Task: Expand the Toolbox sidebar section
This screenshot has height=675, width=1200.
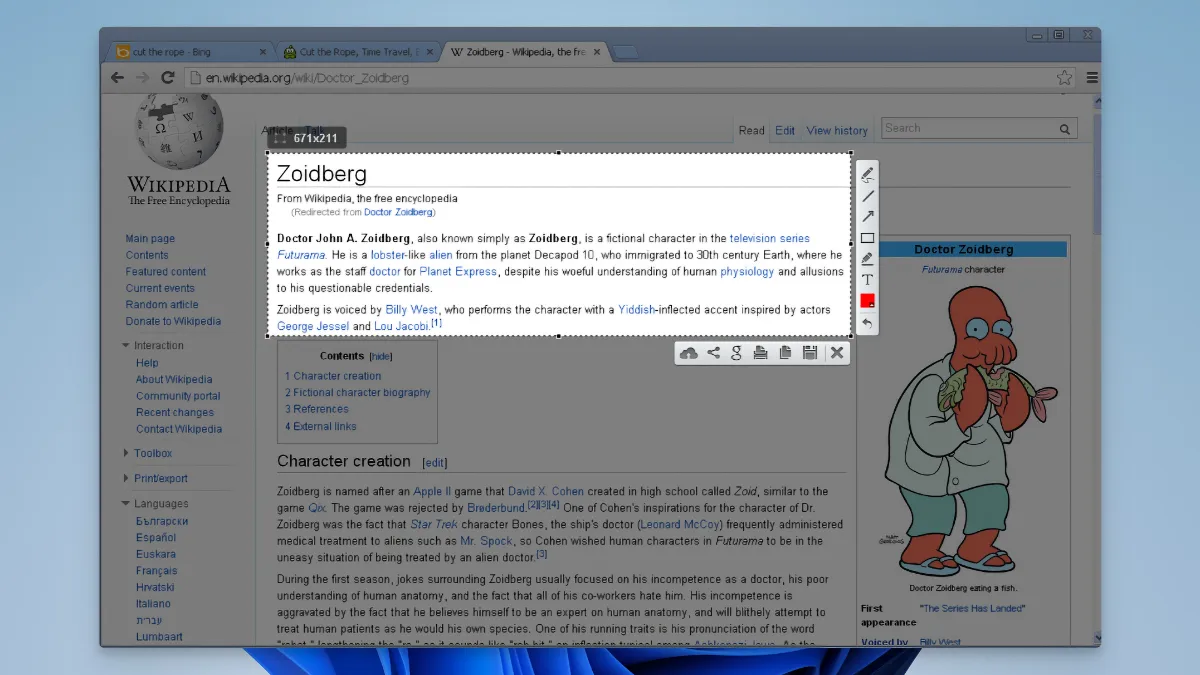Action: click(x=153, y=454)
